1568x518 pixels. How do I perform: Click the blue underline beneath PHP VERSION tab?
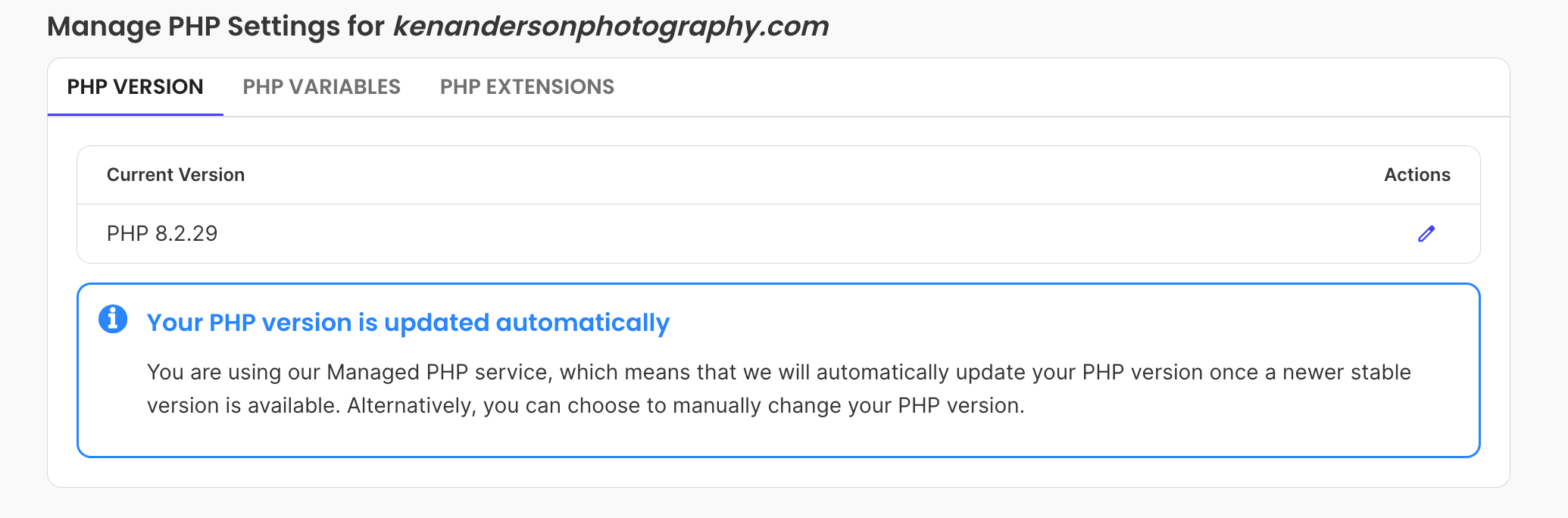tap(135, 114)
